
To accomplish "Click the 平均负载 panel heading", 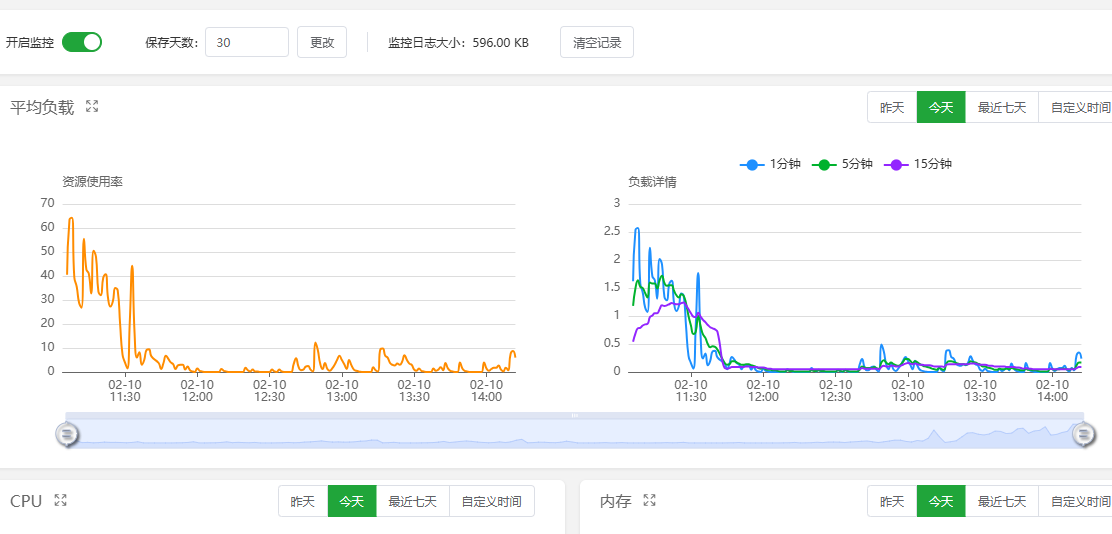I will click(x=42, y=108).
